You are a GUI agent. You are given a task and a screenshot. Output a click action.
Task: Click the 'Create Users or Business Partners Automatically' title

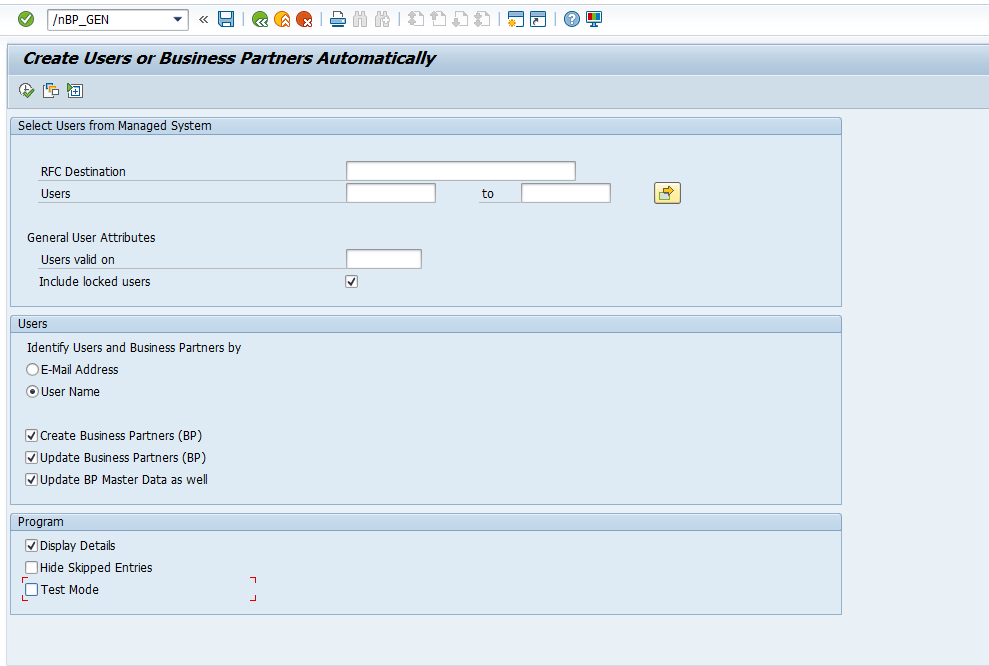click(230, 58)
